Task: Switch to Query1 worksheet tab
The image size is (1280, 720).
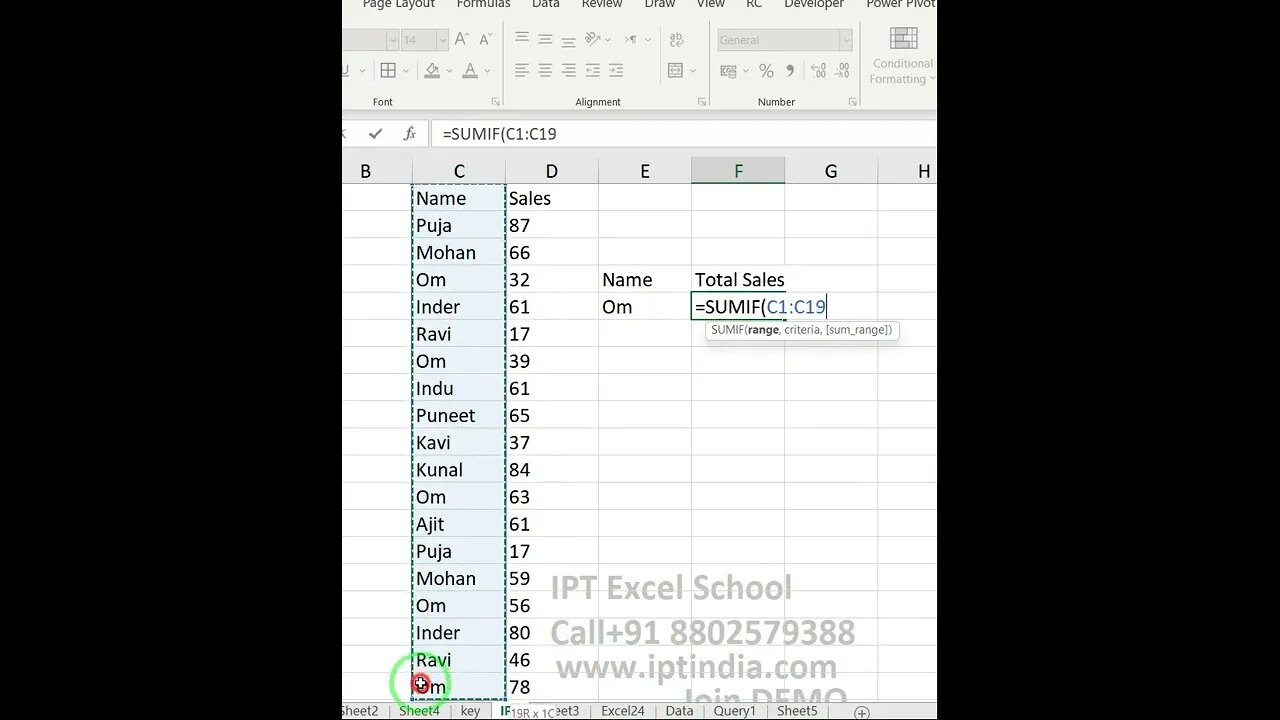Action: tap(734, 711)
